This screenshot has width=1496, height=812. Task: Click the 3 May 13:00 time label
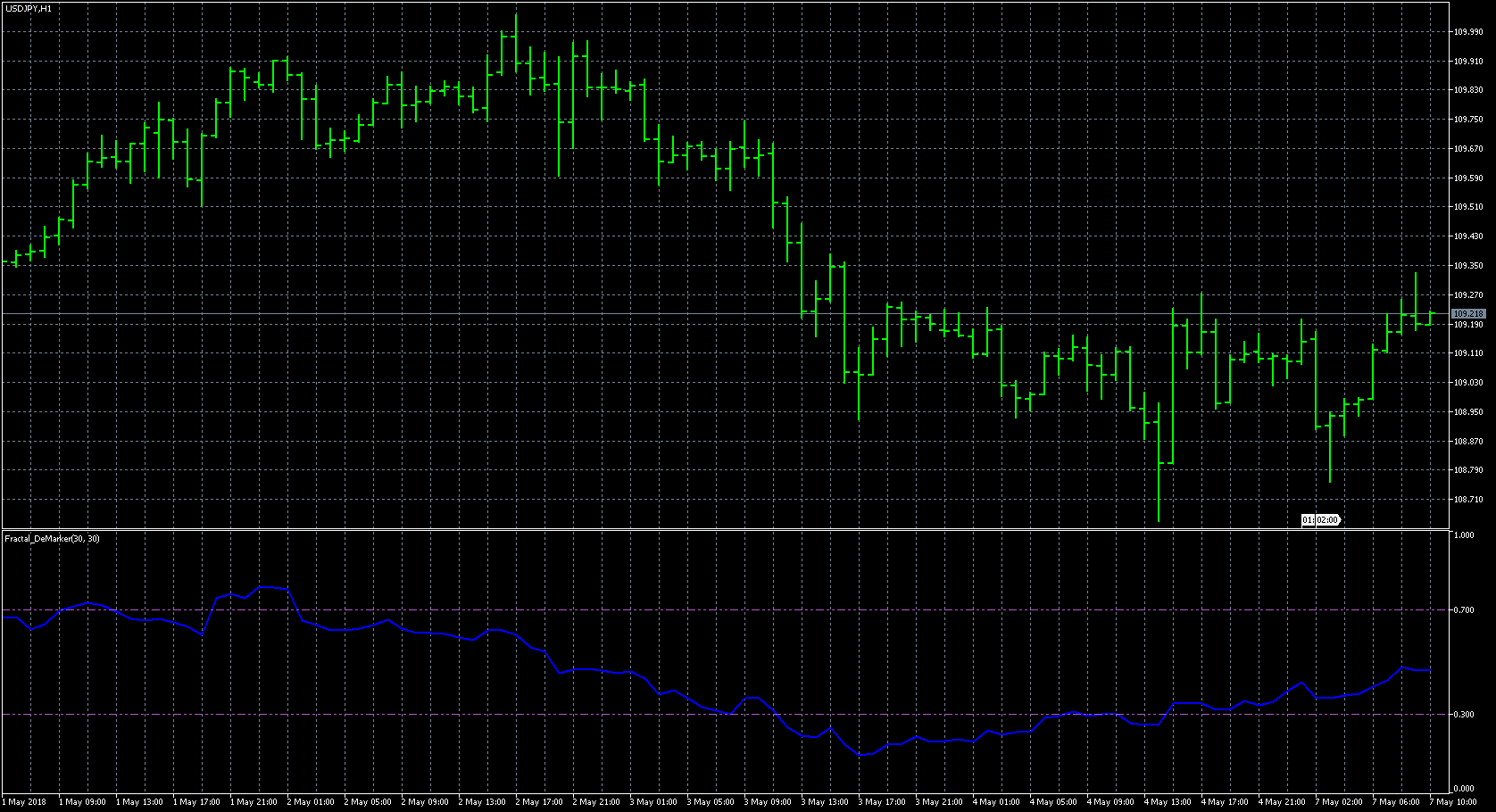[x=825, y=801]
